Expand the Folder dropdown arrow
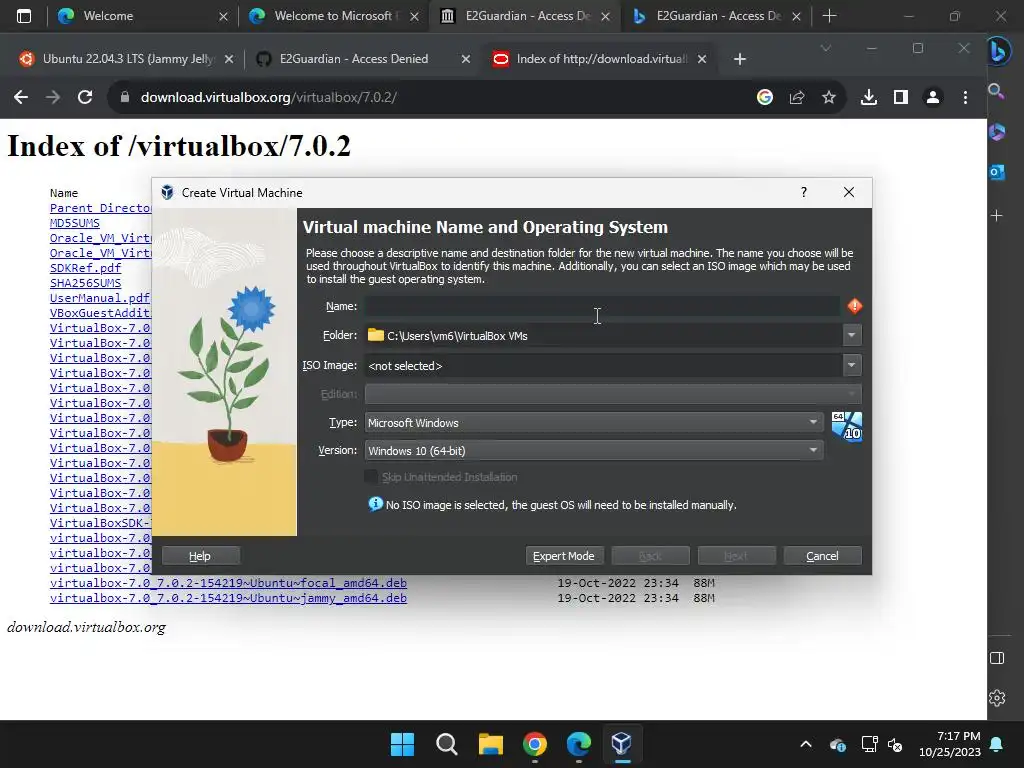 (852, 336)
